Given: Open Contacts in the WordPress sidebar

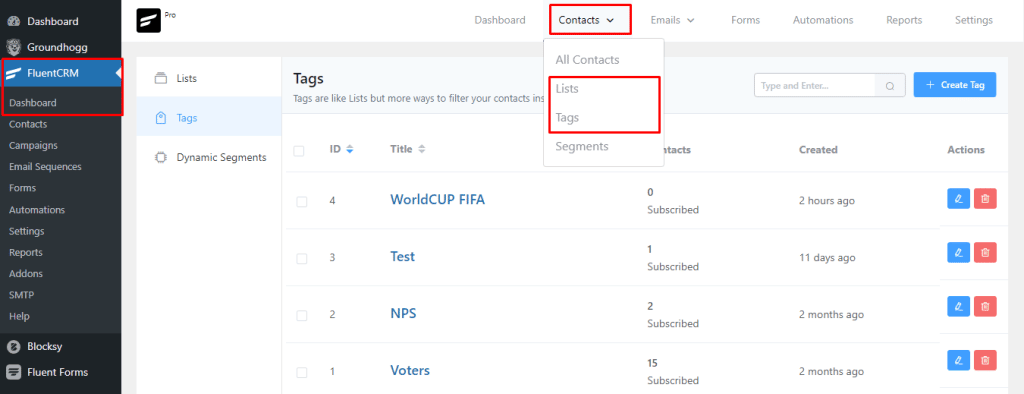Looking at the screenshot, I should pyautogui.click(x=28, y=124).
